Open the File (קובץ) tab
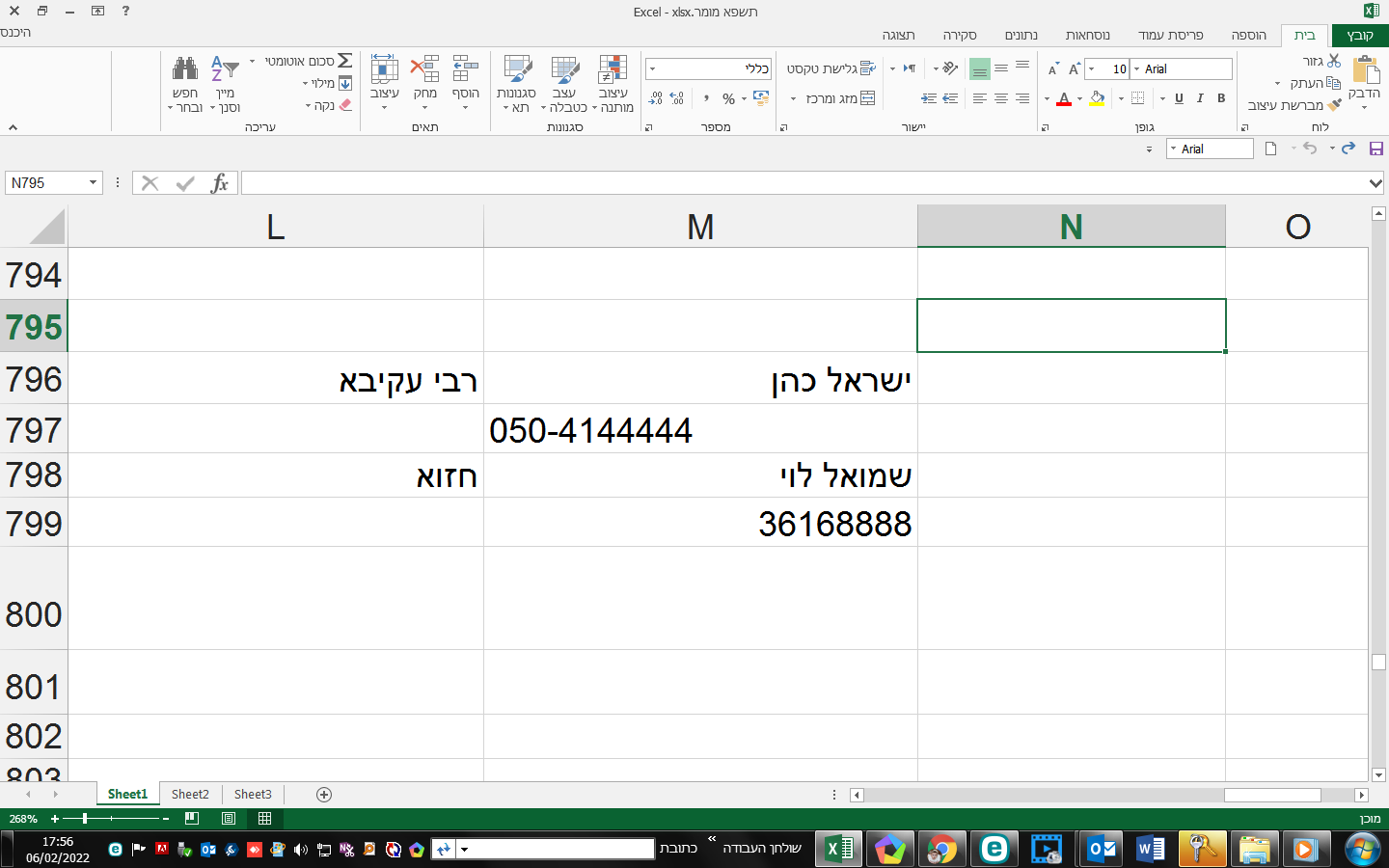The image size is (1389, 868). (x=1360, y=35)
